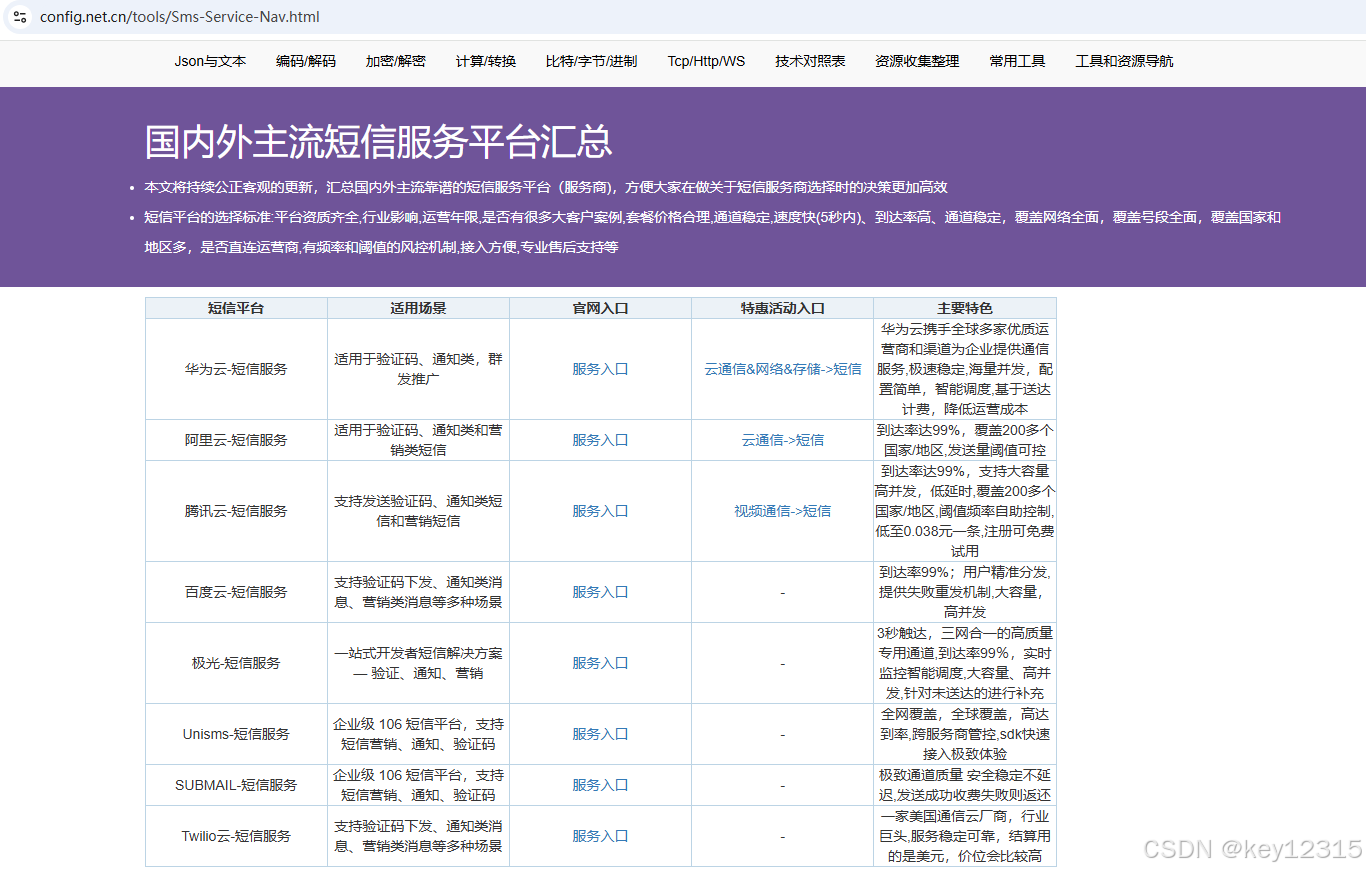Select the 极光-短信服务 cell
Screen dimensions: 1366x872
coord(236,663)
